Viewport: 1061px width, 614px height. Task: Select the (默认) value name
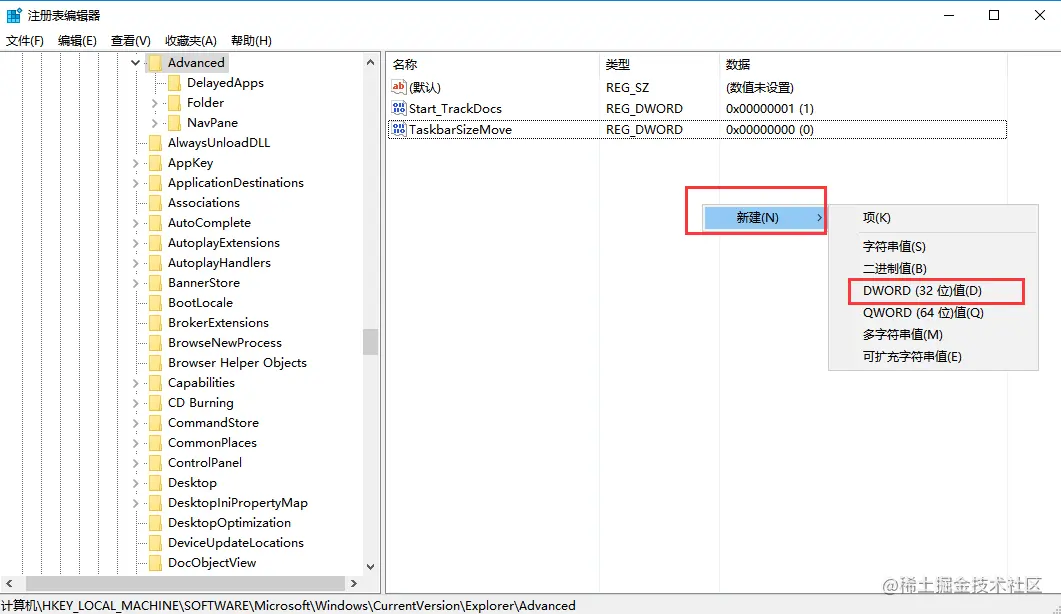425,87
